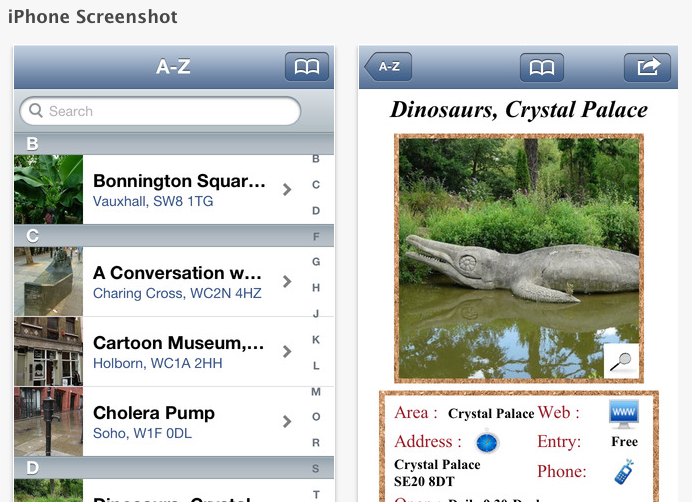Tap the compass map icon beside Address
The image size is (692, 502).
(x=486, y=441)
